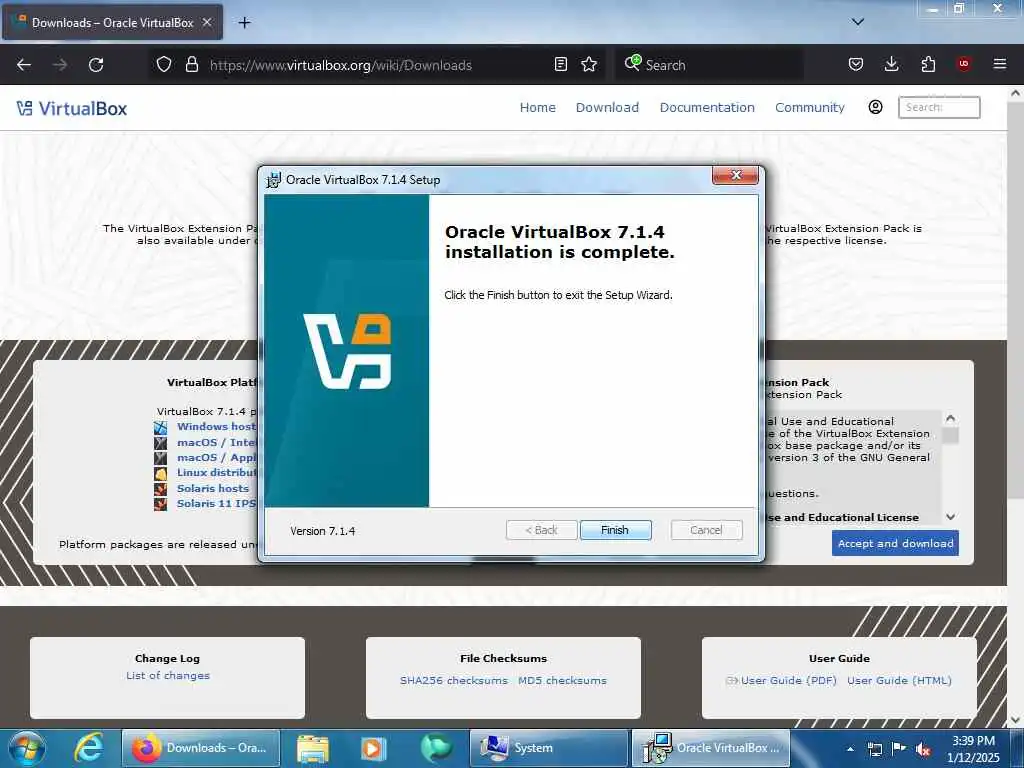
Task: Go back using Firefox back arrow
Action: tap(24, 65)
